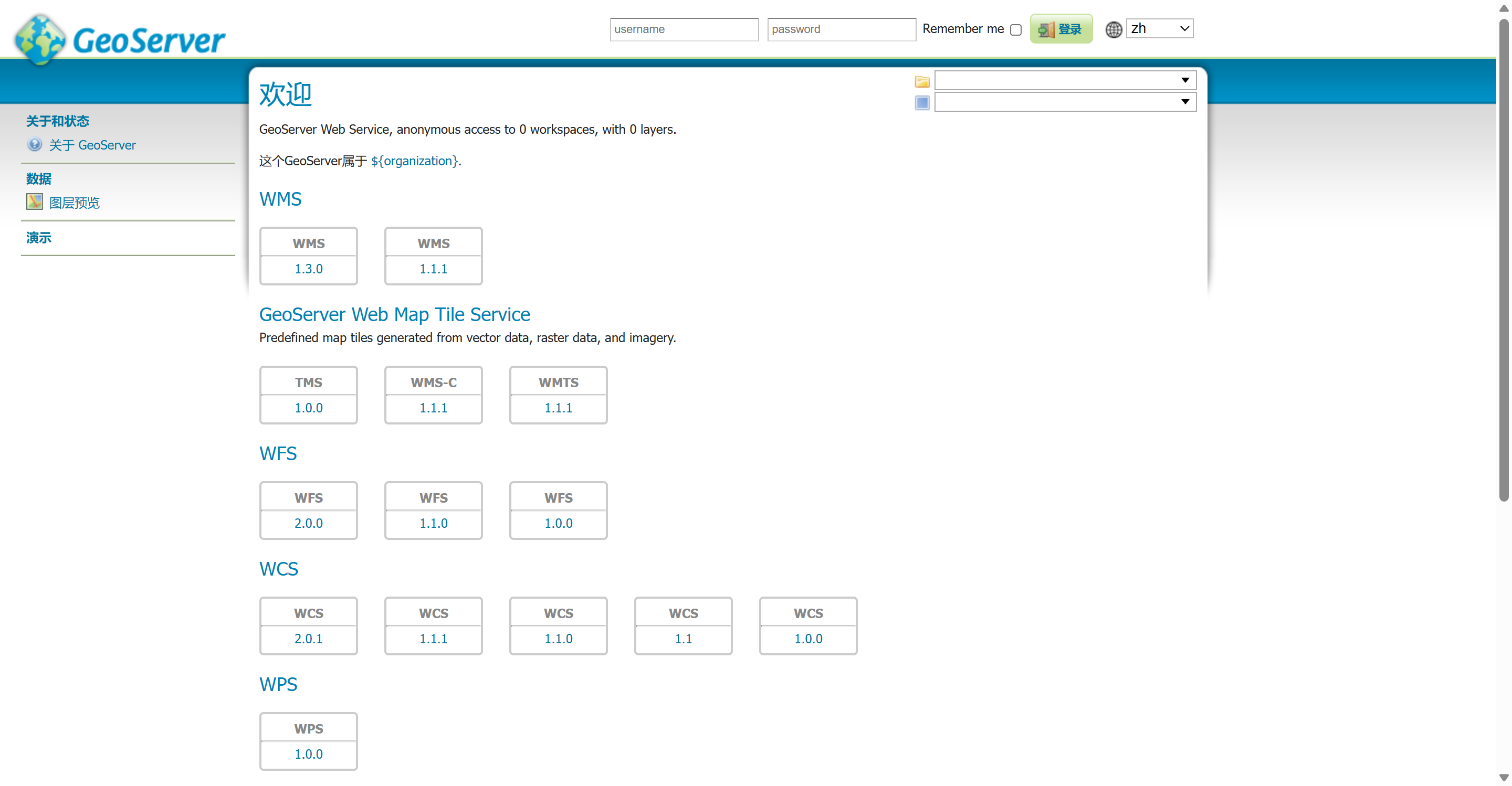Click the blue layer square icon

922,103
